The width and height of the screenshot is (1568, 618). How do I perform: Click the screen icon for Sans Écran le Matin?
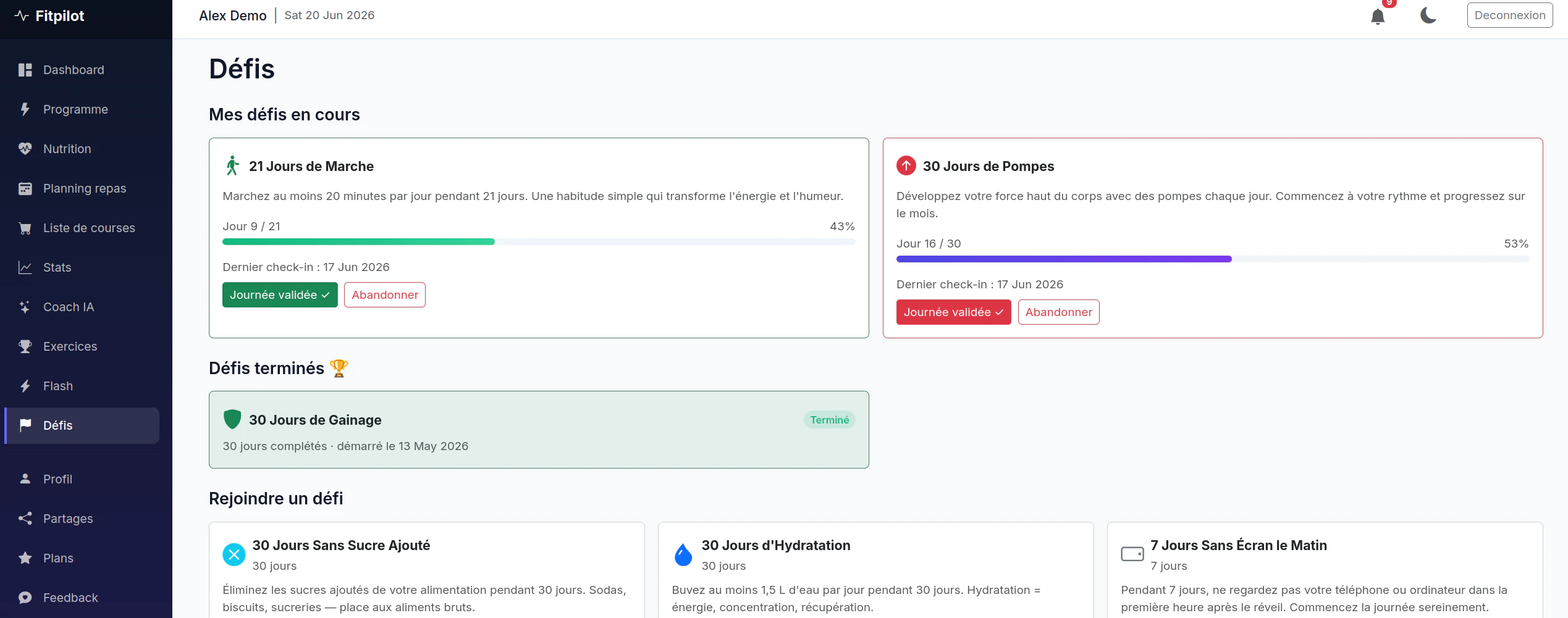coord(1132,554)
